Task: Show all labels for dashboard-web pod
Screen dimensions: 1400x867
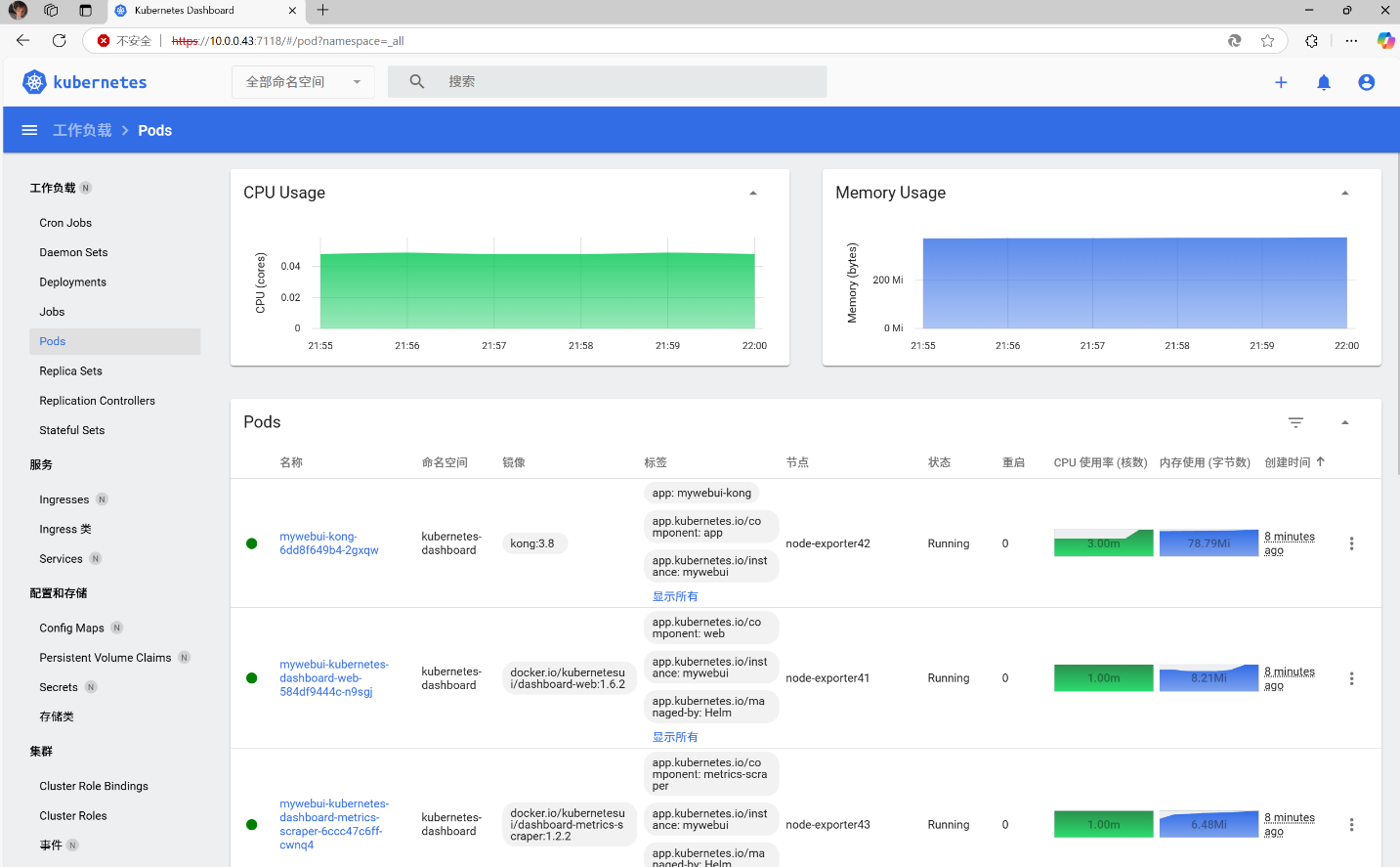Action: click(x=675, y=737)
